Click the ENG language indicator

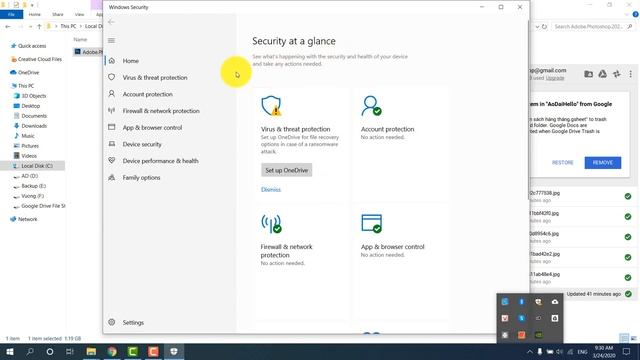coord(582,352)
